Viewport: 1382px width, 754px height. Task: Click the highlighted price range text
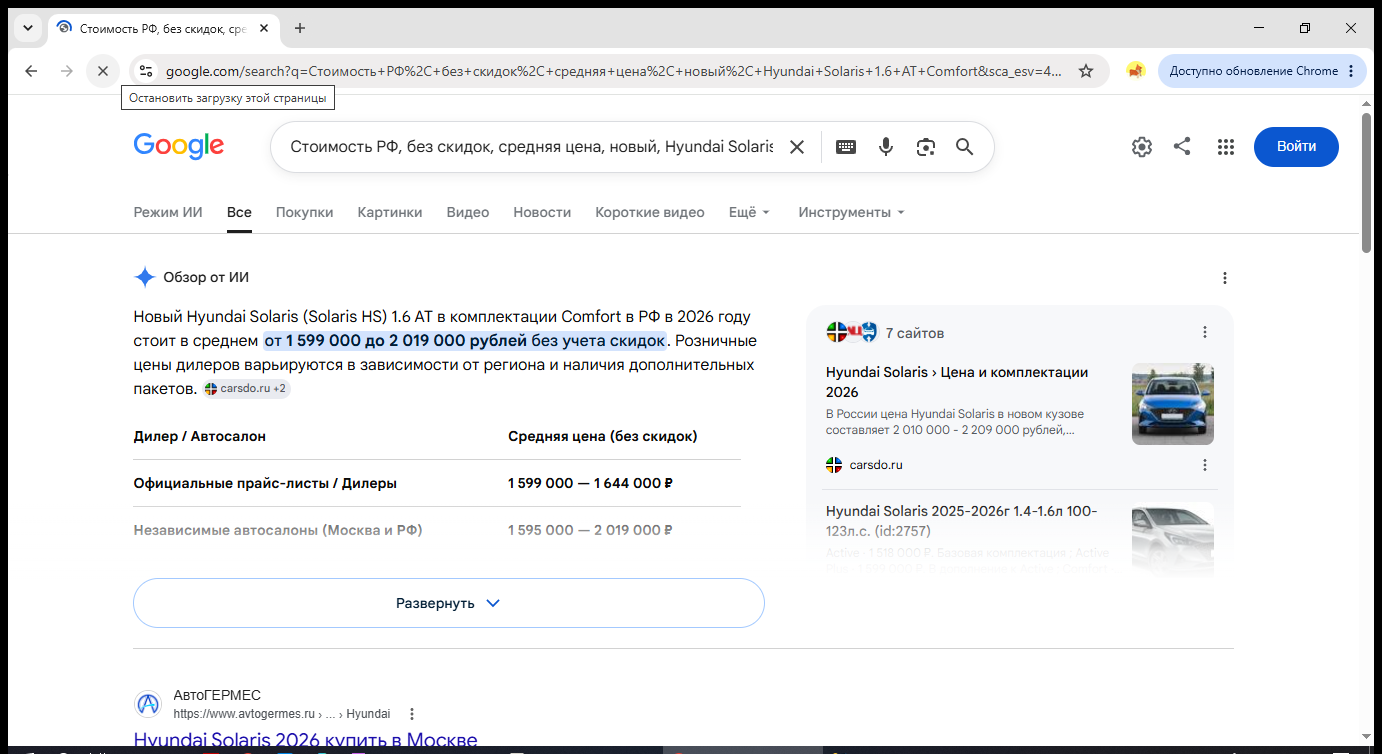click(465, 341)
